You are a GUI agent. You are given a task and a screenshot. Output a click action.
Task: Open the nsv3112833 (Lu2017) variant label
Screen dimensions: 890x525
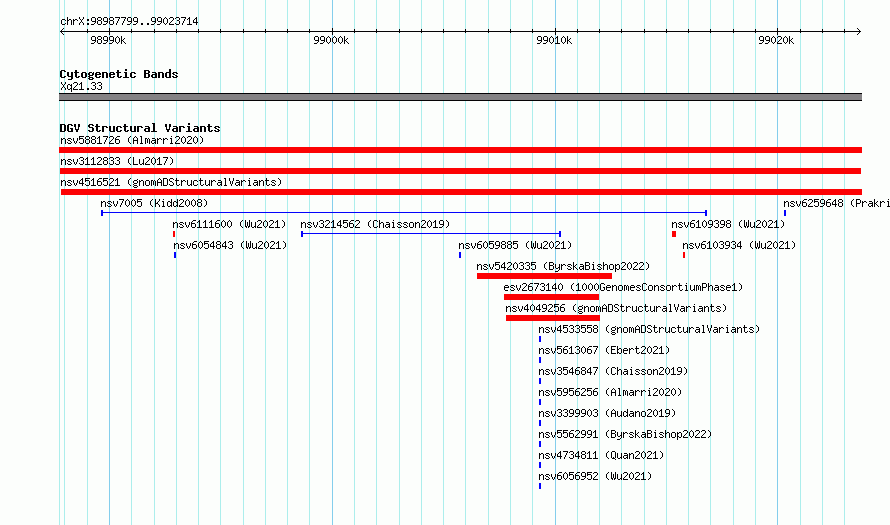point(117,161)
